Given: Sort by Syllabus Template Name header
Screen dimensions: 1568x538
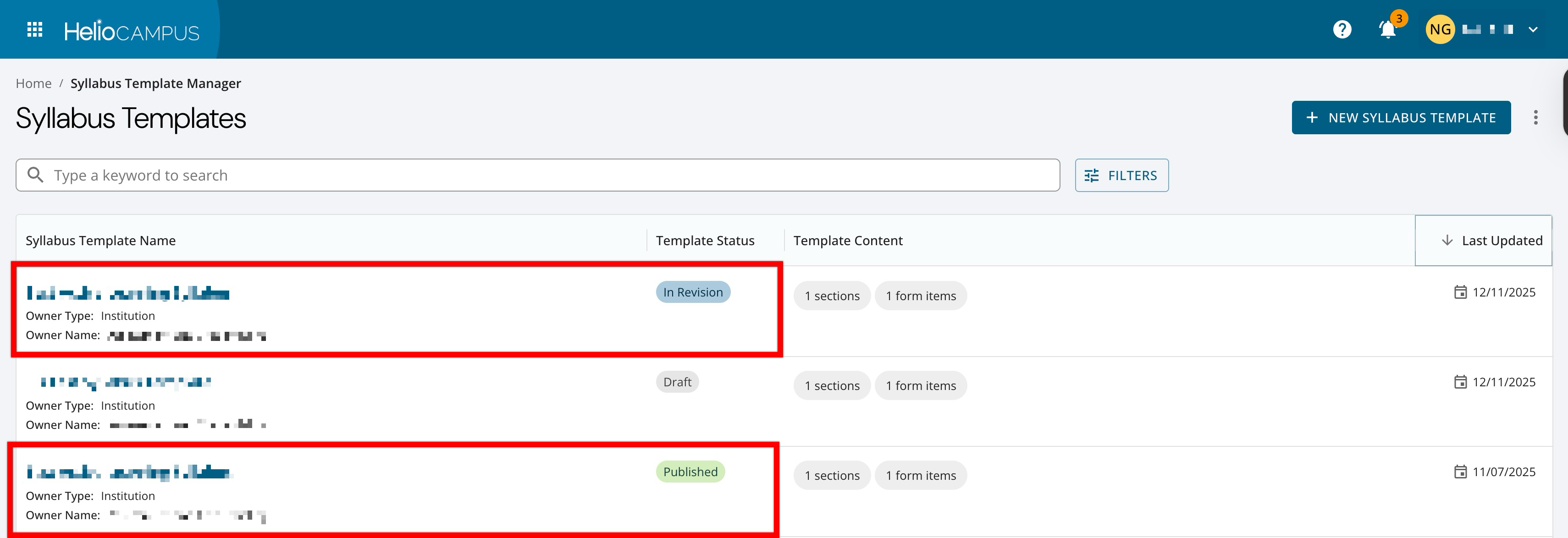Looking at the screenshot, I should 100,241.
